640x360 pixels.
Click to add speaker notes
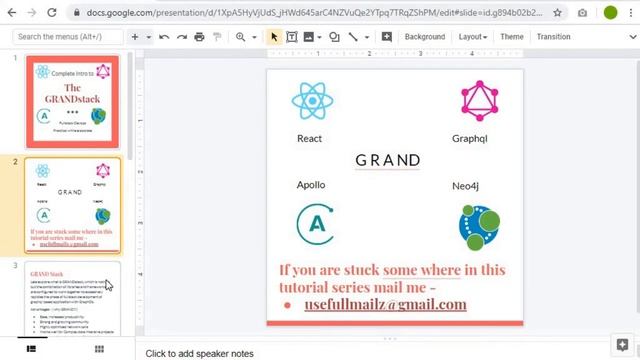click(200, 353)
